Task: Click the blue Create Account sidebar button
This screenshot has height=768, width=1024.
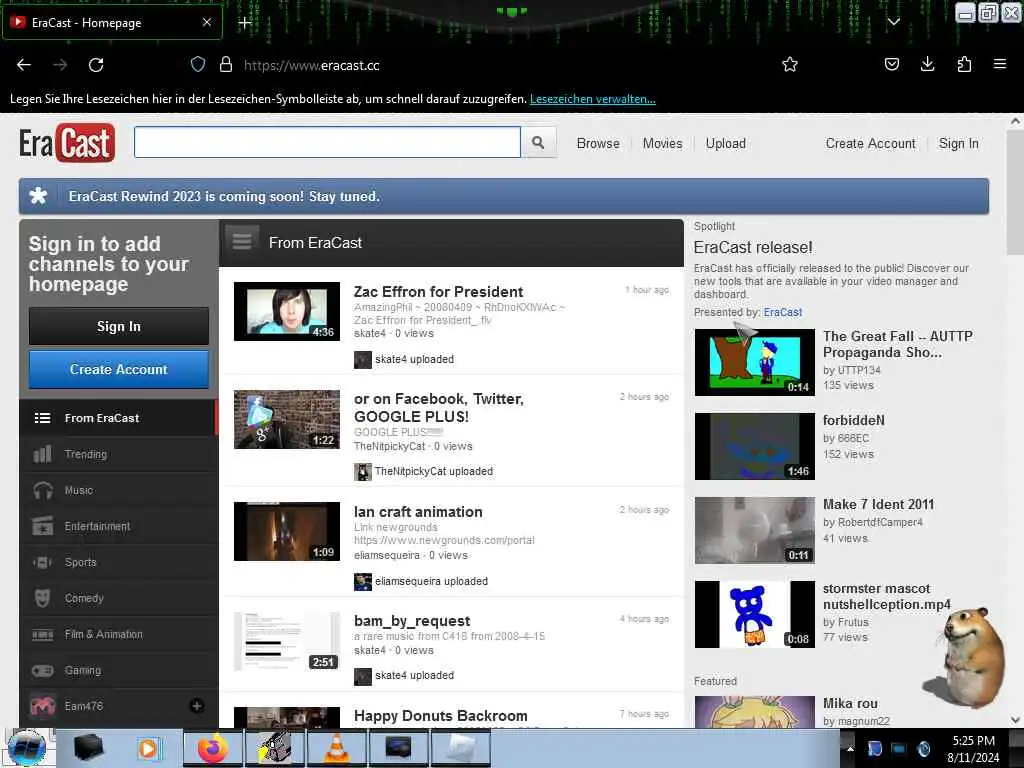Action: pos(119,369)
